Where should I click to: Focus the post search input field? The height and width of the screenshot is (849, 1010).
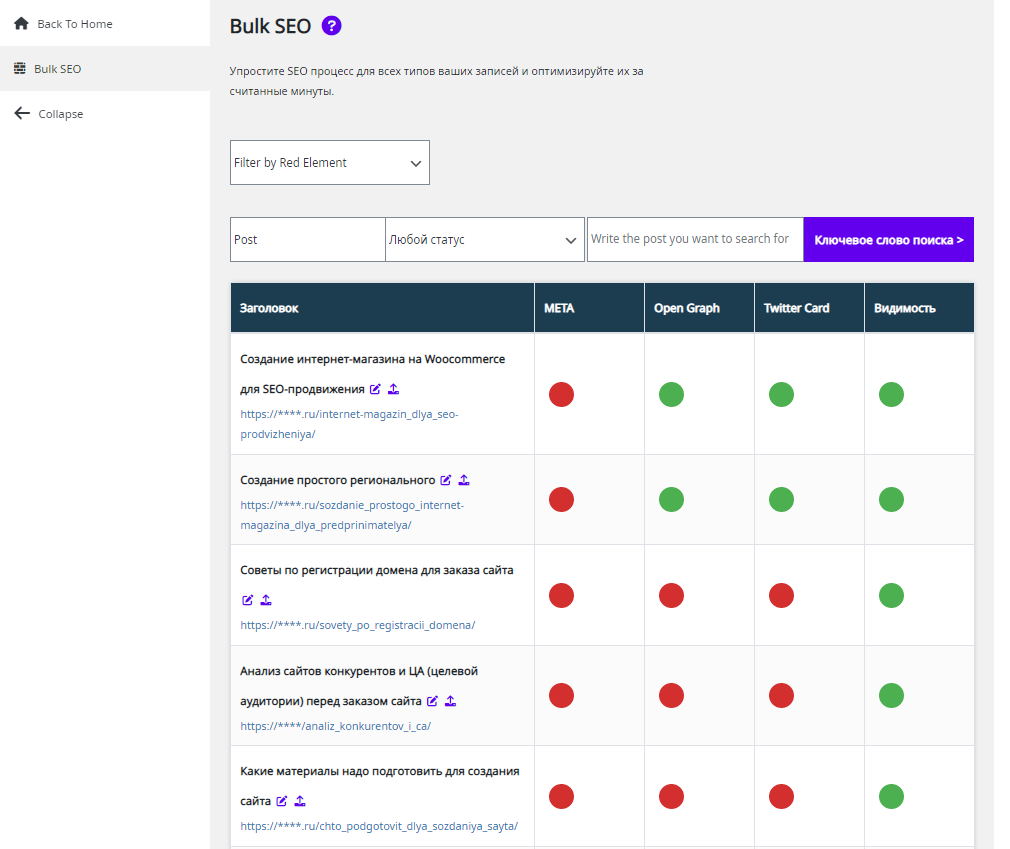point(695,240)
